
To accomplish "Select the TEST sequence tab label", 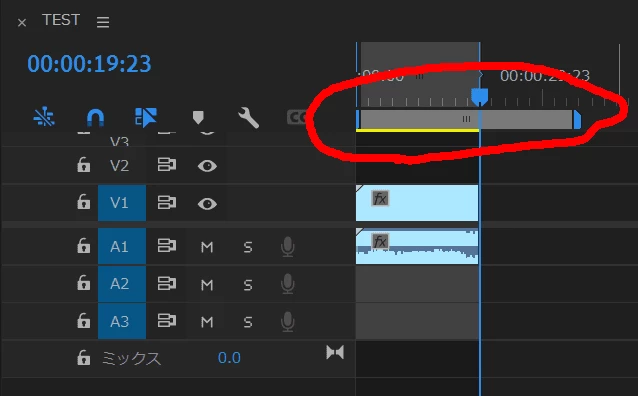I will click(x=61, y=20).
